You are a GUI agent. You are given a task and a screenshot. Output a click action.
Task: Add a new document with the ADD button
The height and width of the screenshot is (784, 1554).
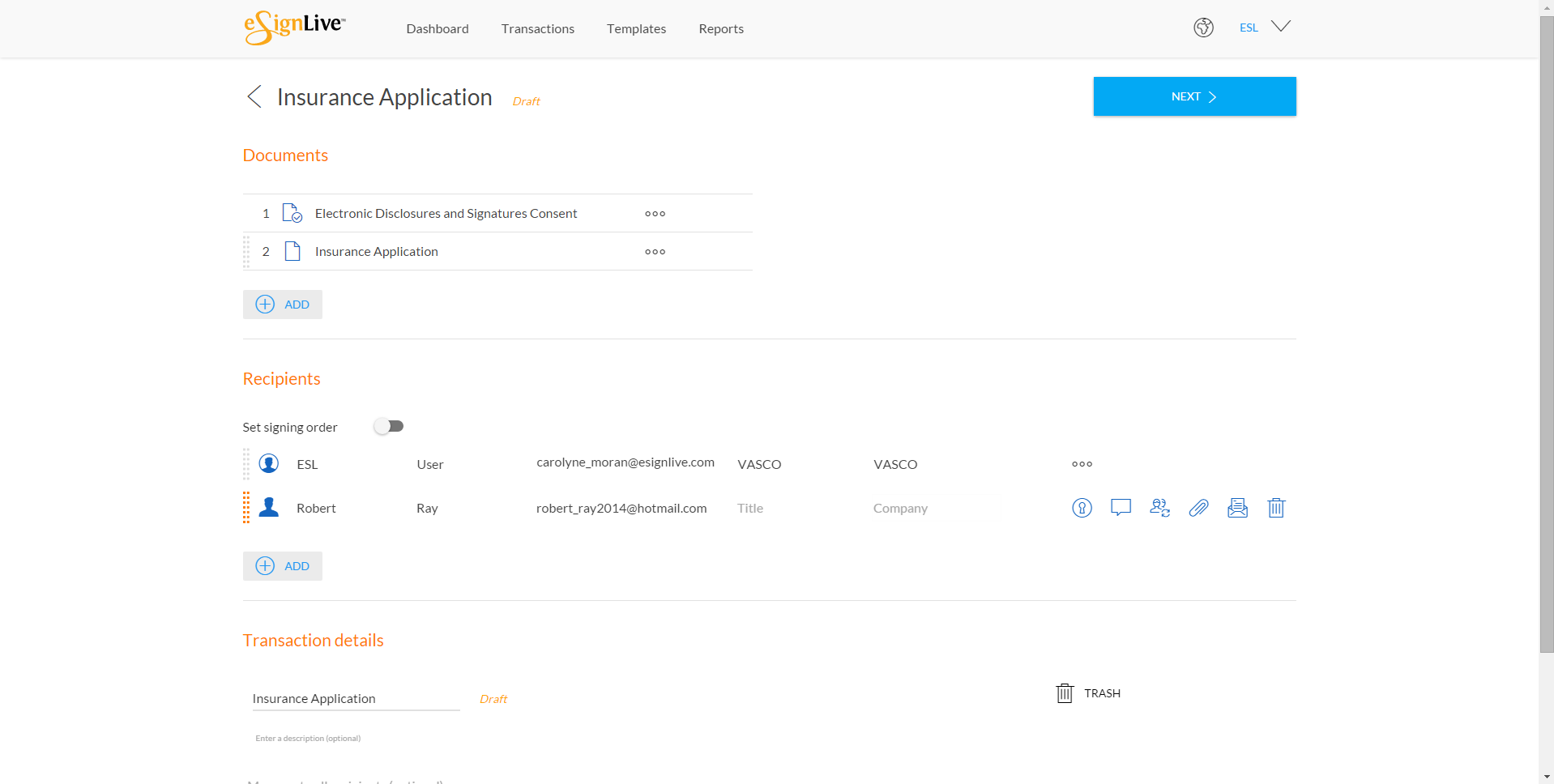pyautogui.click(x=282, y=304)
